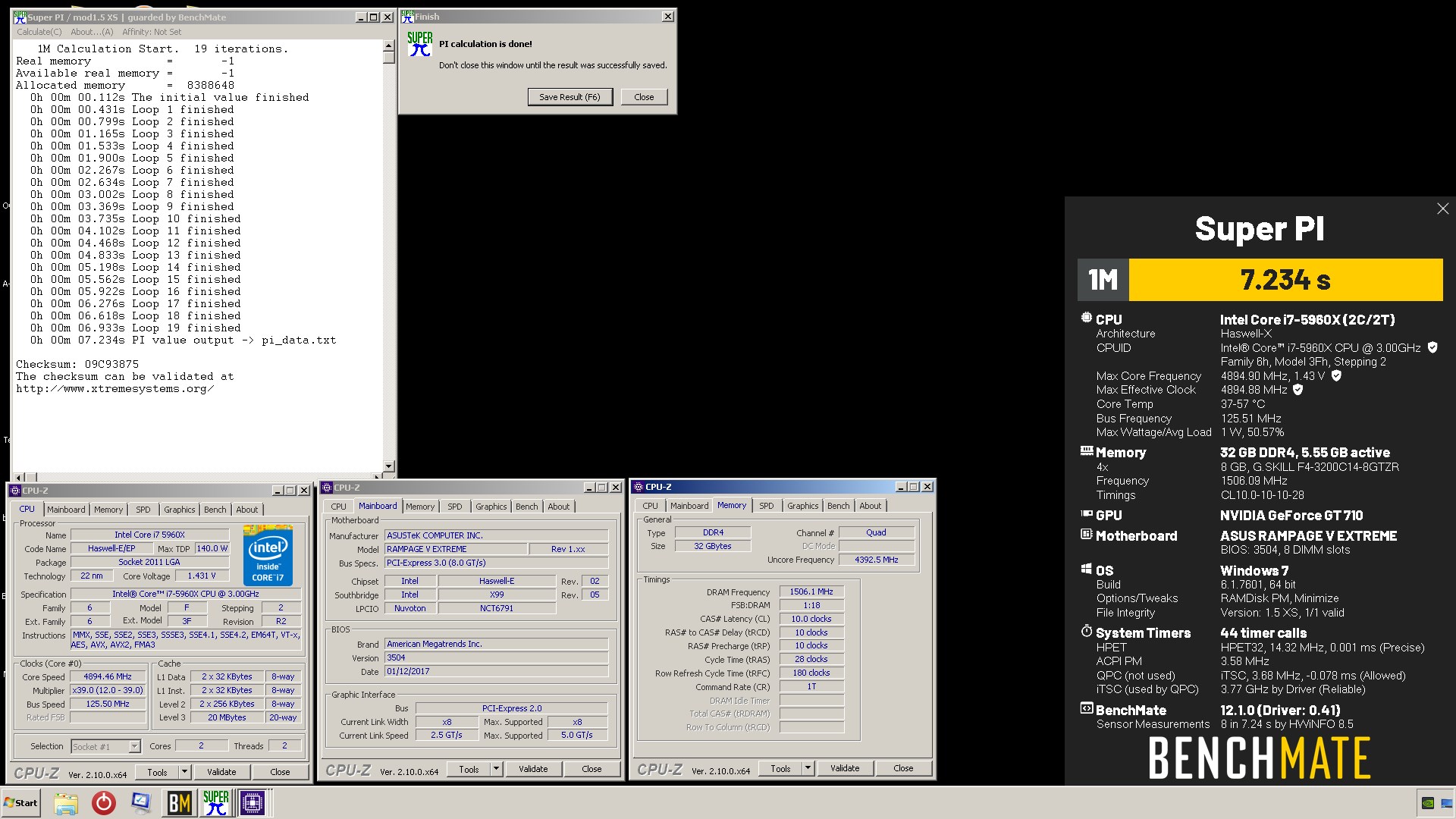Click Validate in CPU-Z Mainboard window

coord(533,769)
